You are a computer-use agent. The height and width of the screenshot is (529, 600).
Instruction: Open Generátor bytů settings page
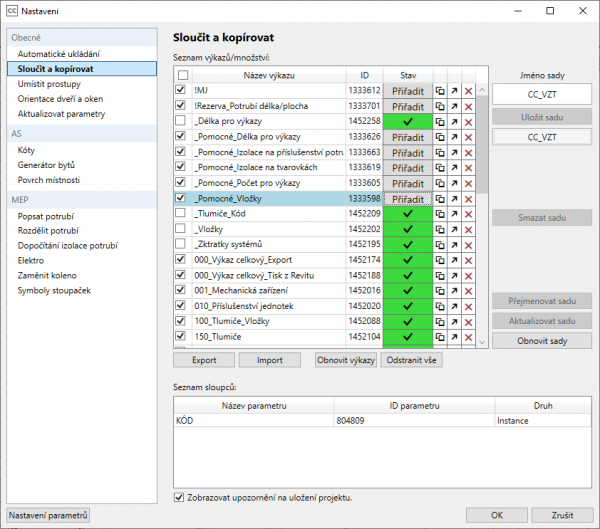(x=46, y=165)
